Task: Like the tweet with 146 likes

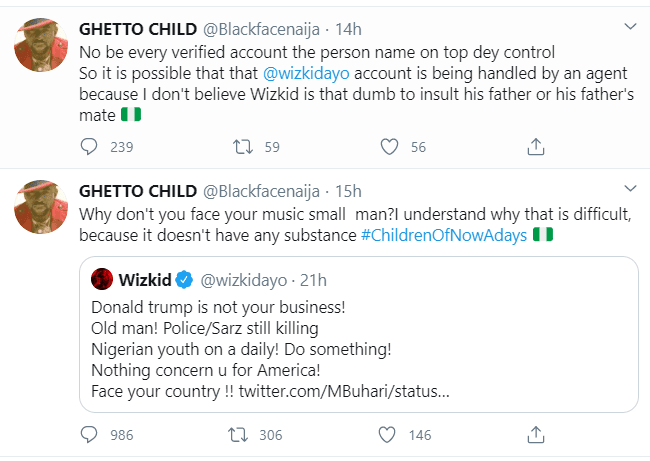Action: point(389,434)
